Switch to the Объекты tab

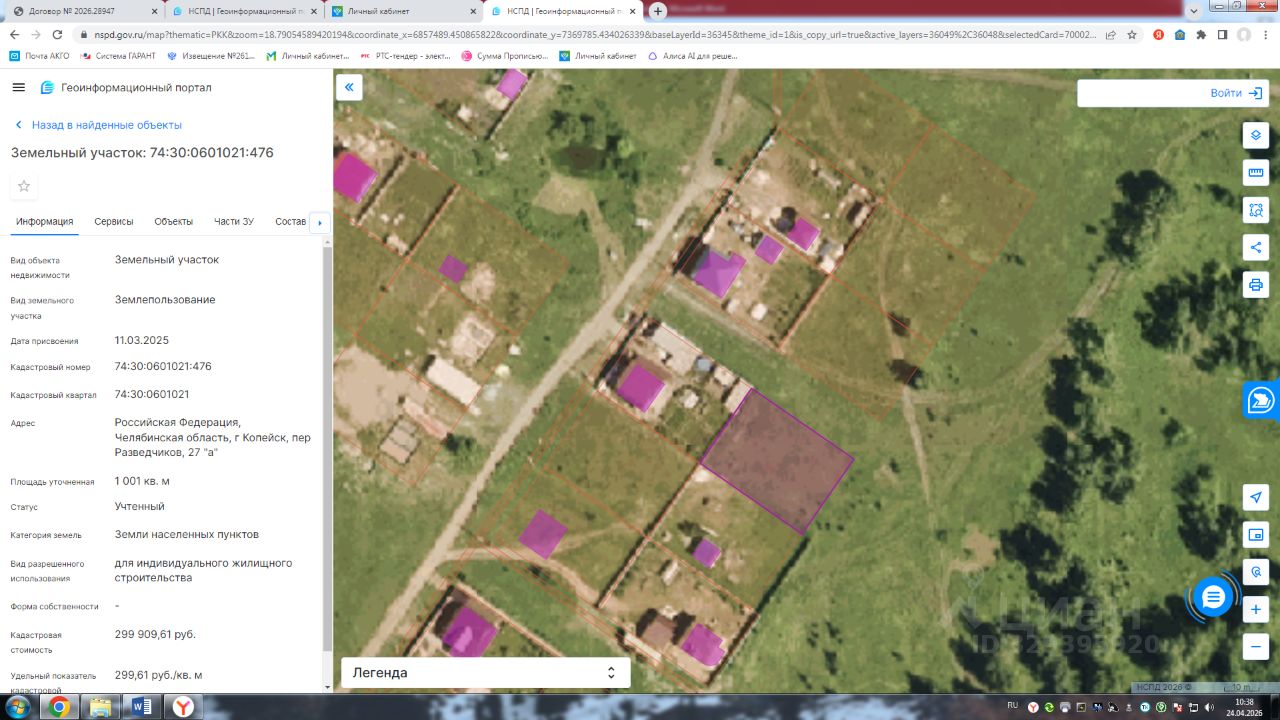174,222
